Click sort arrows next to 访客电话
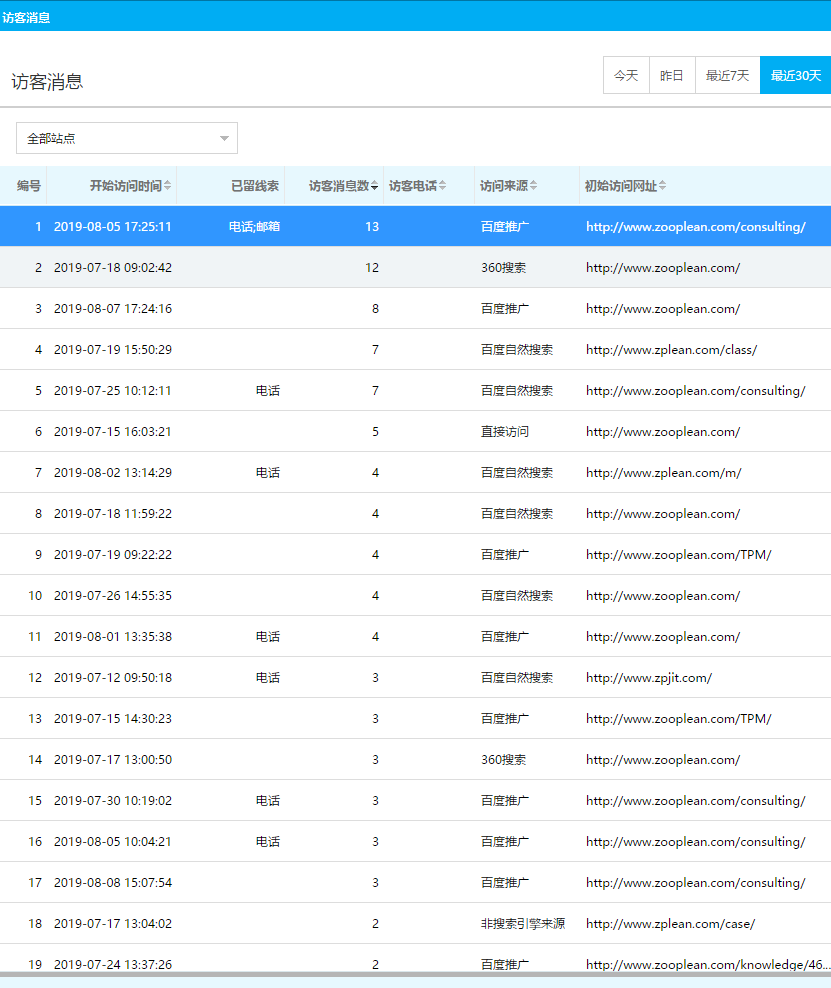The width and height of the screenshot is (831, 988). pos(443,186)
